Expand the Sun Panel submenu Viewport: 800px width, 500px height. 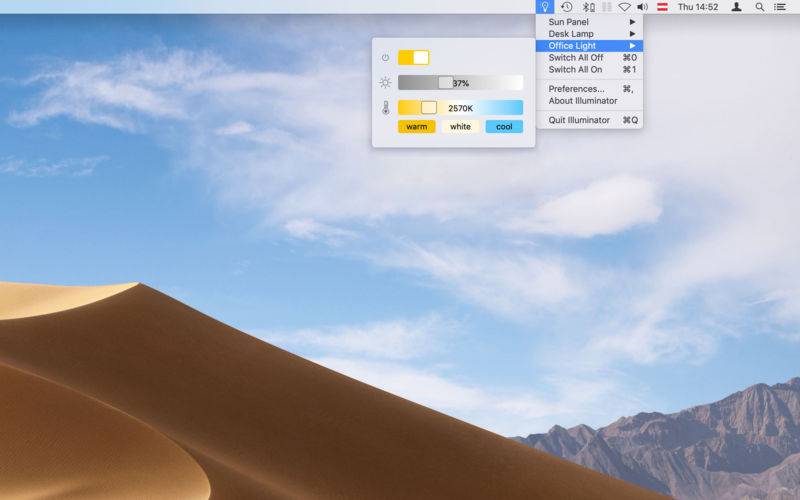pos(589,22)
